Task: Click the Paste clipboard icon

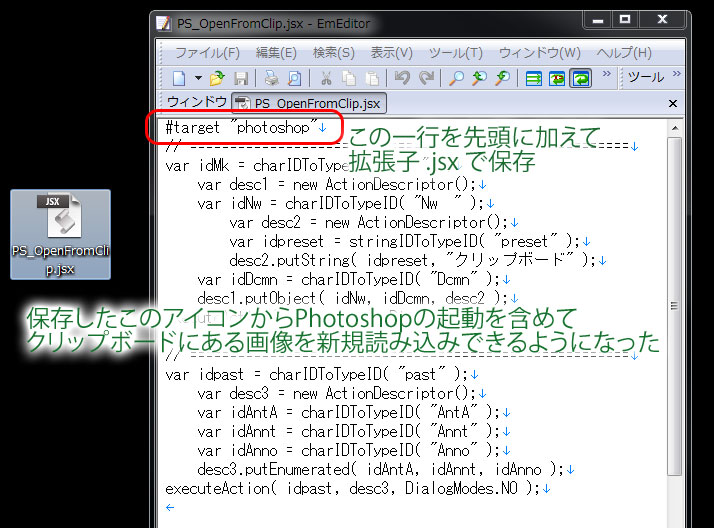Action: point(372,78)
